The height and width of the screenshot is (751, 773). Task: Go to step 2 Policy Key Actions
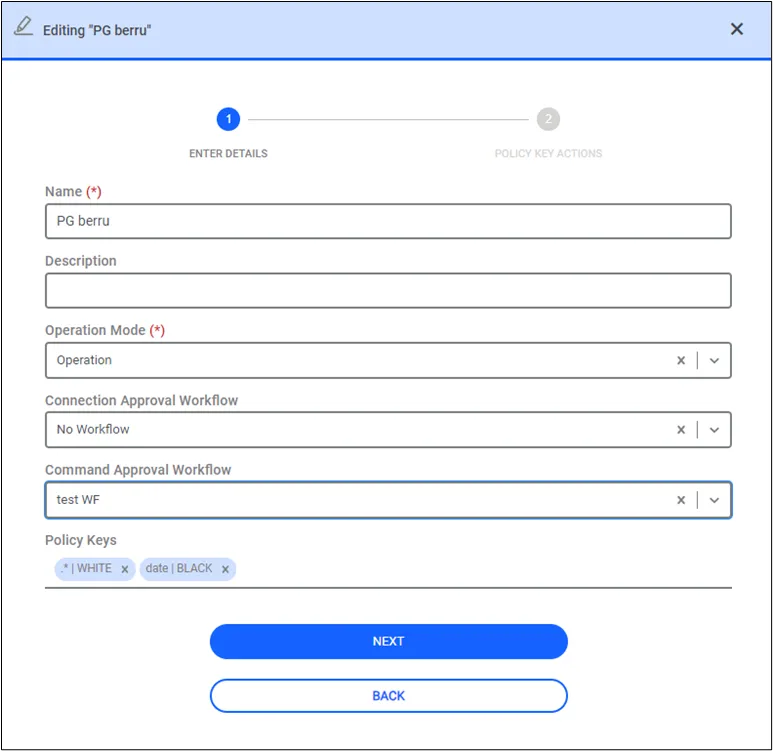tap(548, 119)
